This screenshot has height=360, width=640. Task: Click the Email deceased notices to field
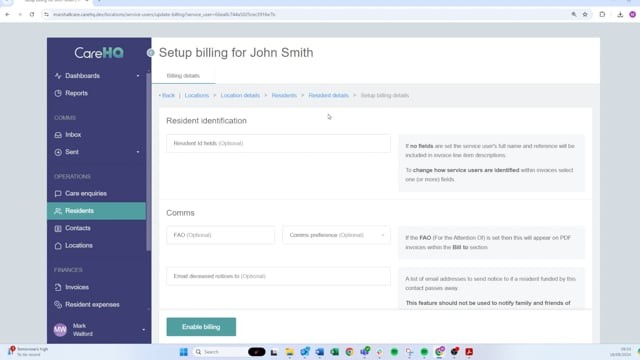click(278, 276)
